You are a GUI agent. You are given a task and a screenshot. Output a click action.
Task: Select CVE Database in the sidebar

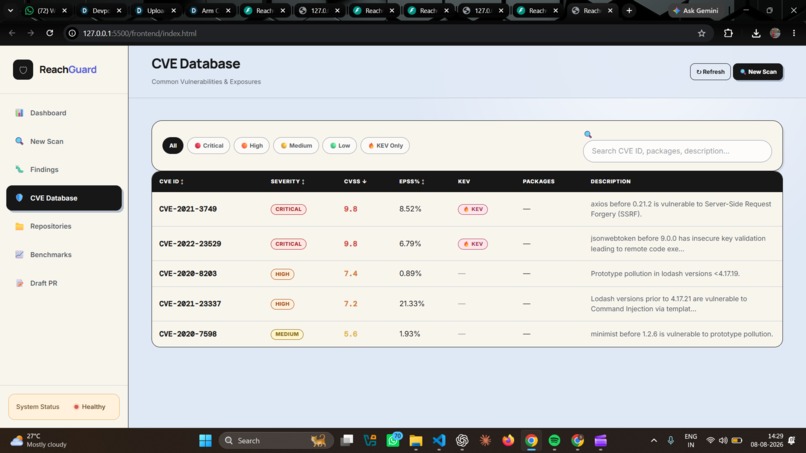[x=64, y=198]
